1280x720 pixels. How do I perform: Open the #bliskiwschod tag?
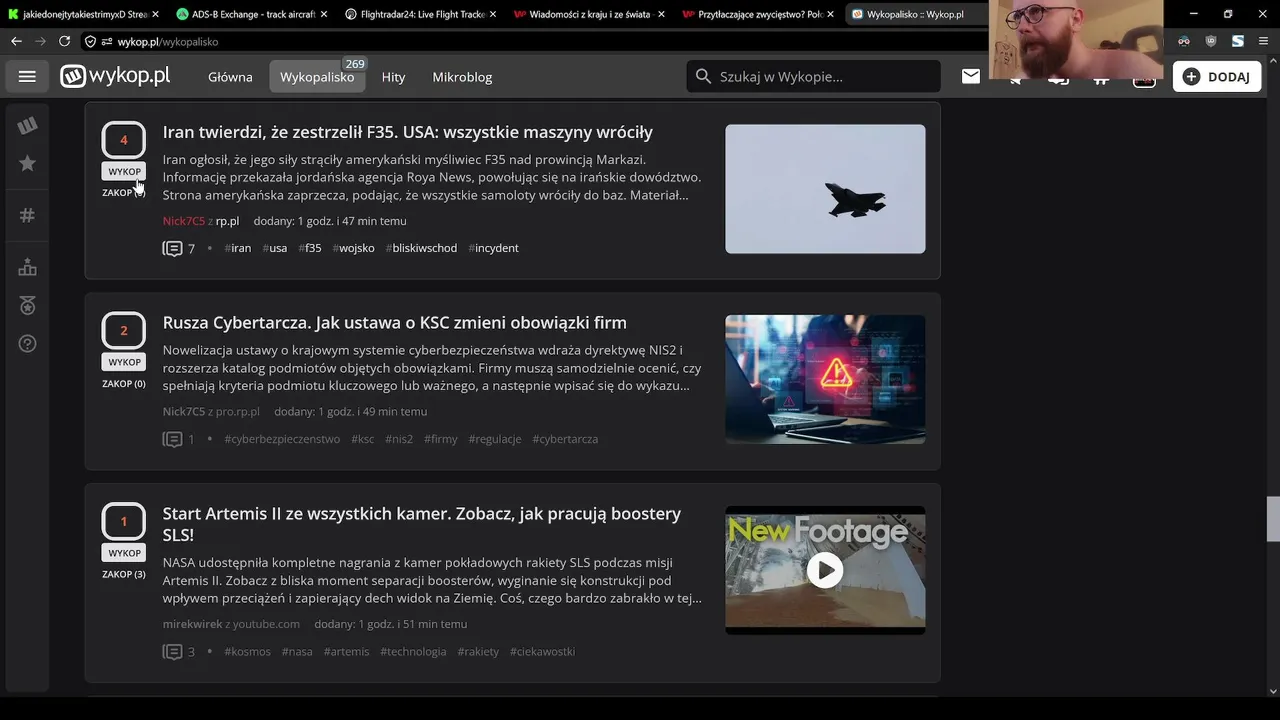pyautogui.click(x=421, y=248)
